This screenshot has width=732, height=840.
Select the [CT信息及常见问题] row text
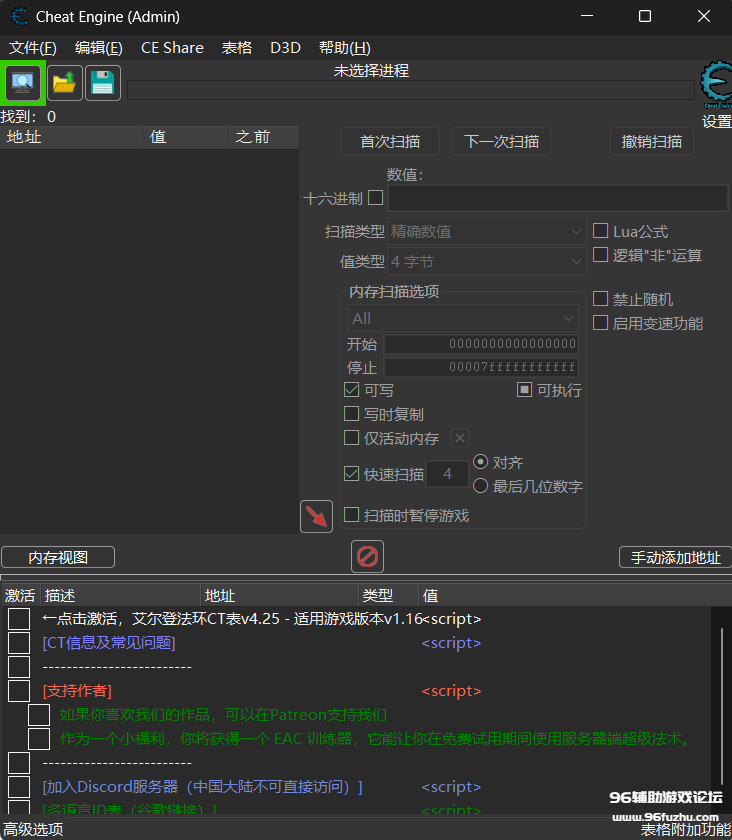[109, 643]
